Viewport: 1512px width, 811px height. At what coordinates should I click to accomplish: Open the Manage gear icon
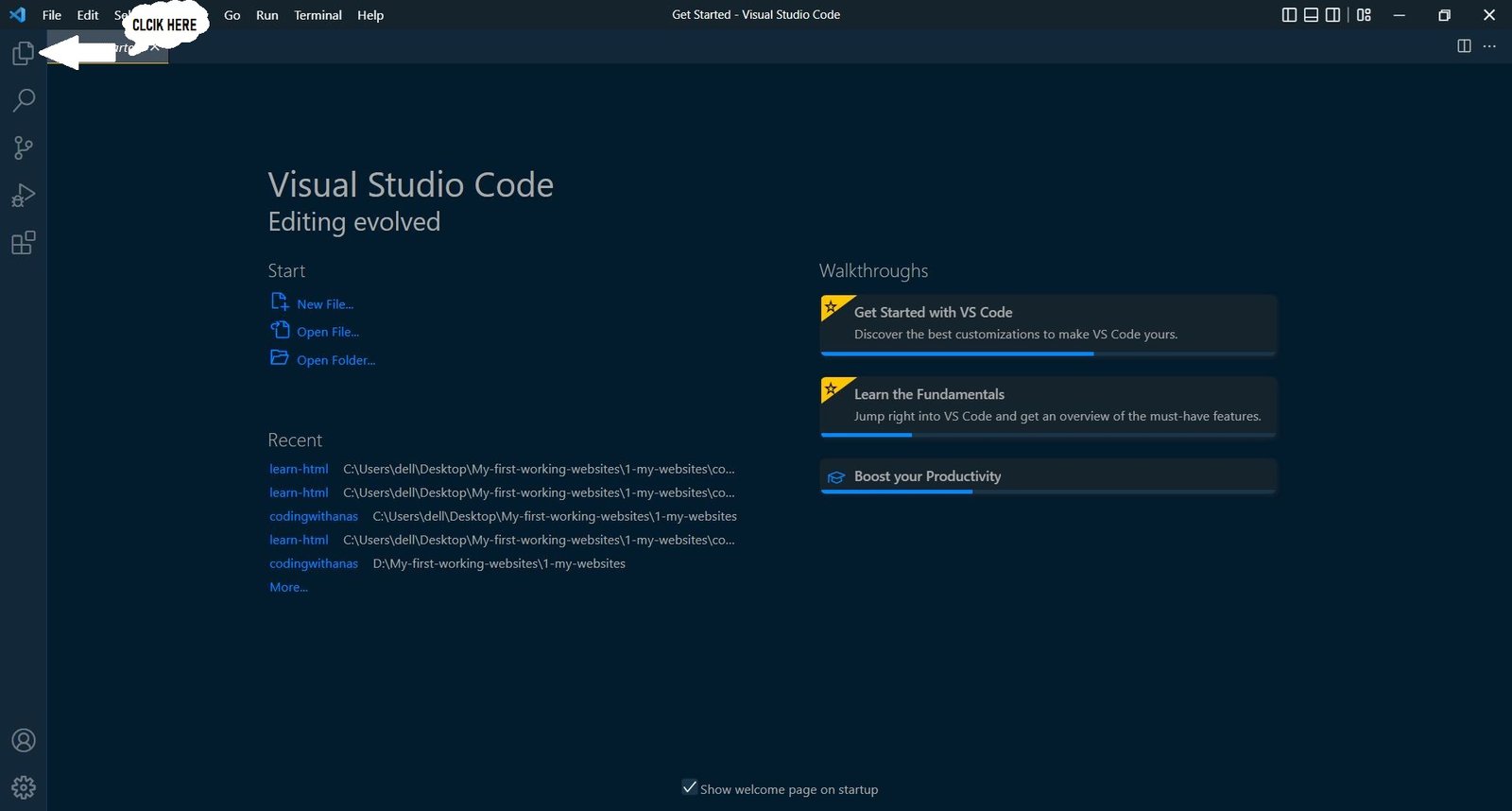[23, 787]
